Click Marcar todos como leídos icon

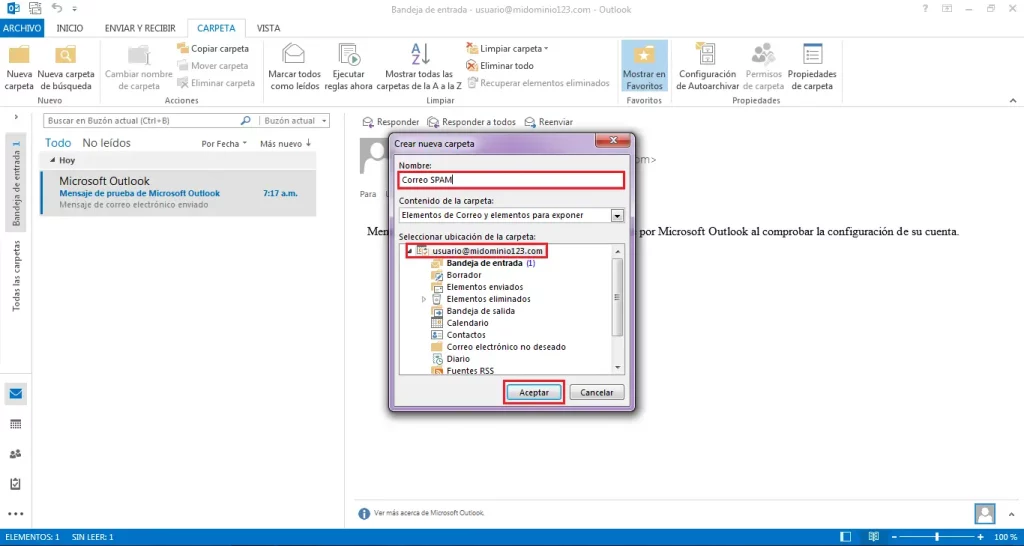click(294, 68)
